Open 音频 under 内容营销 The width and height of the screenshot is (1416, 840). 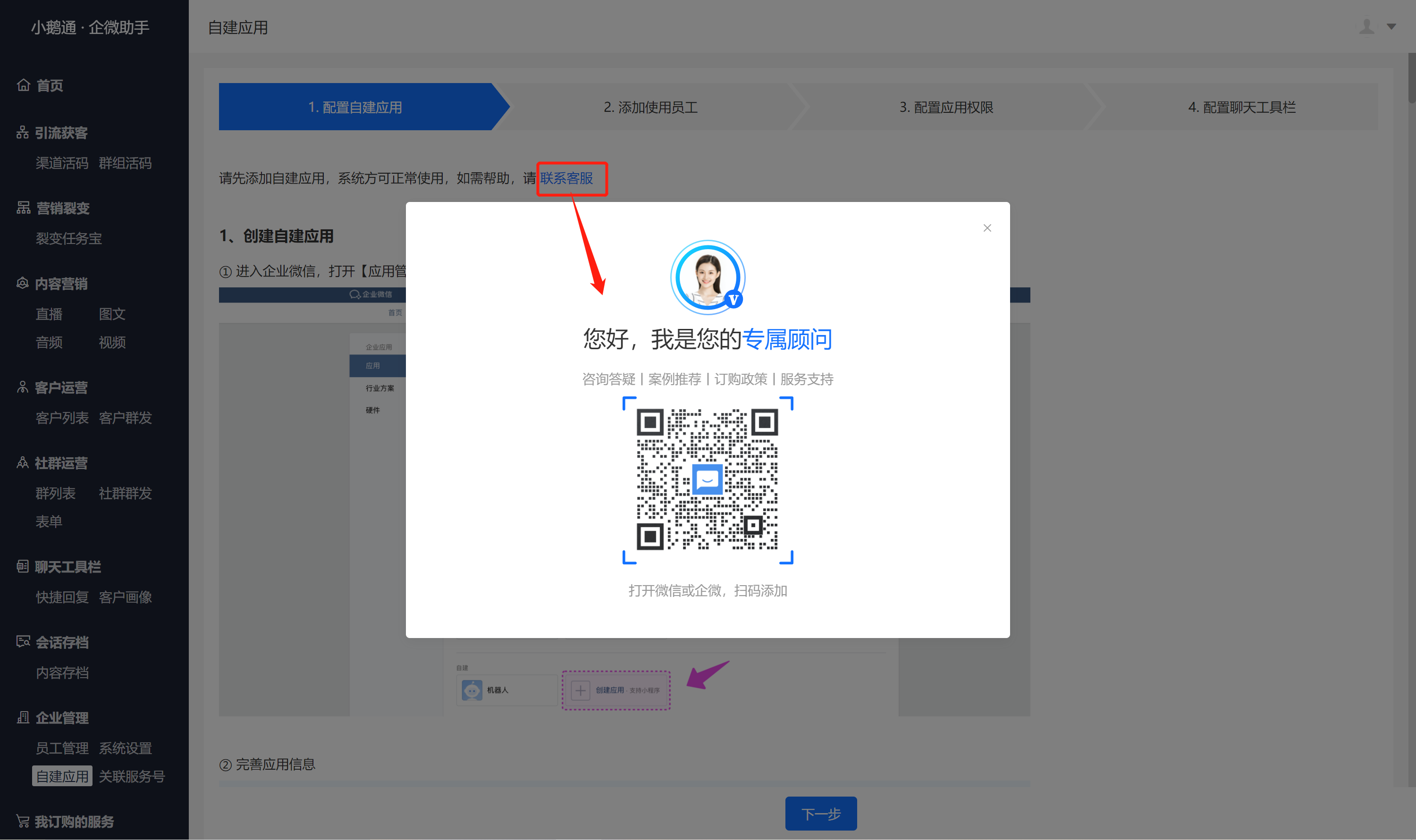(49, 343)
